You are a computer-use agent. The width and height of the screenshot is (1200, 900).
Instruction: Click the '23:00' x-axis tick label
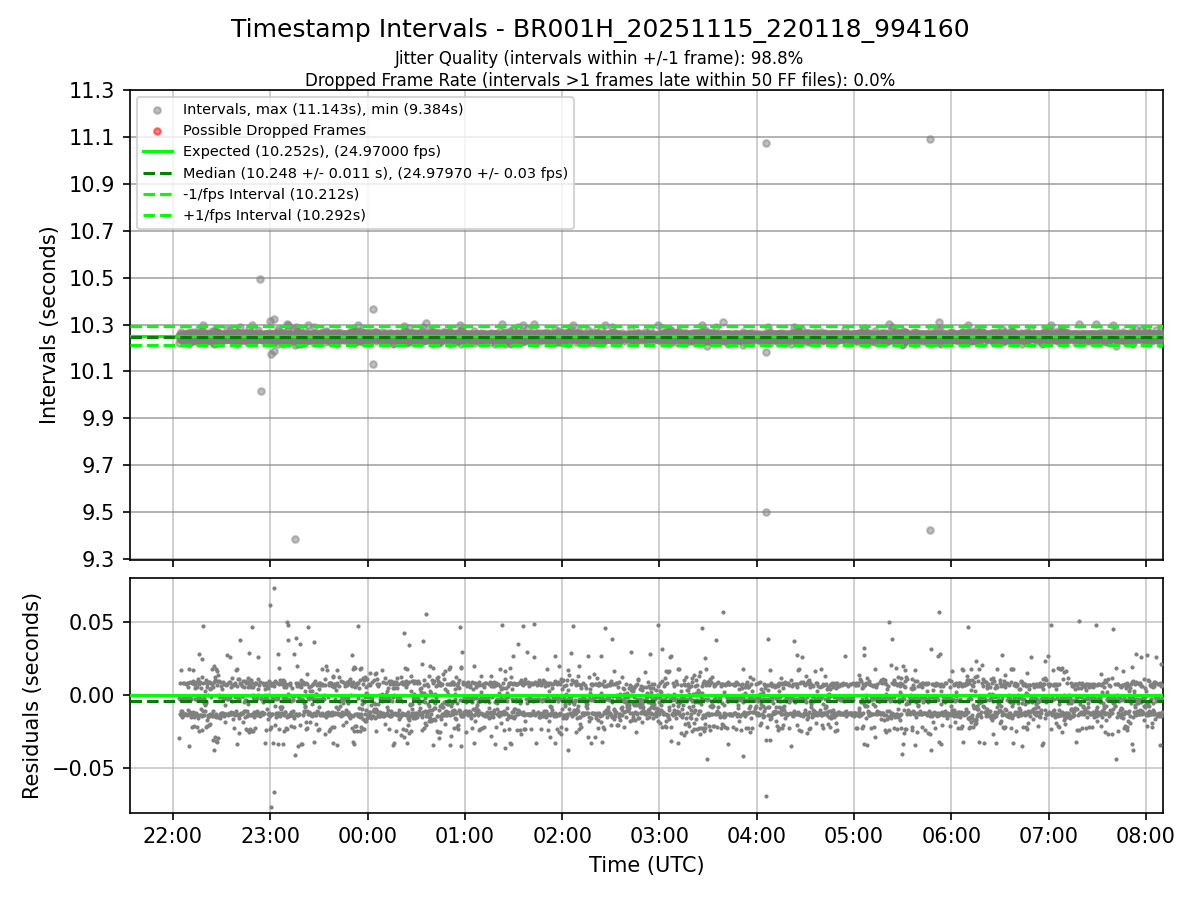[x=270, y=834]
